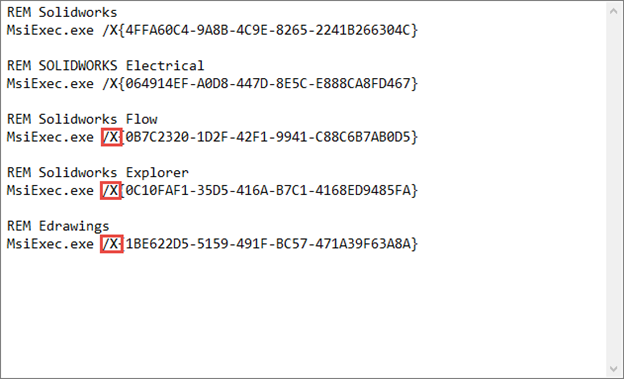
Task: Click the vertical scrollbar track
Action: pos(613,190)
